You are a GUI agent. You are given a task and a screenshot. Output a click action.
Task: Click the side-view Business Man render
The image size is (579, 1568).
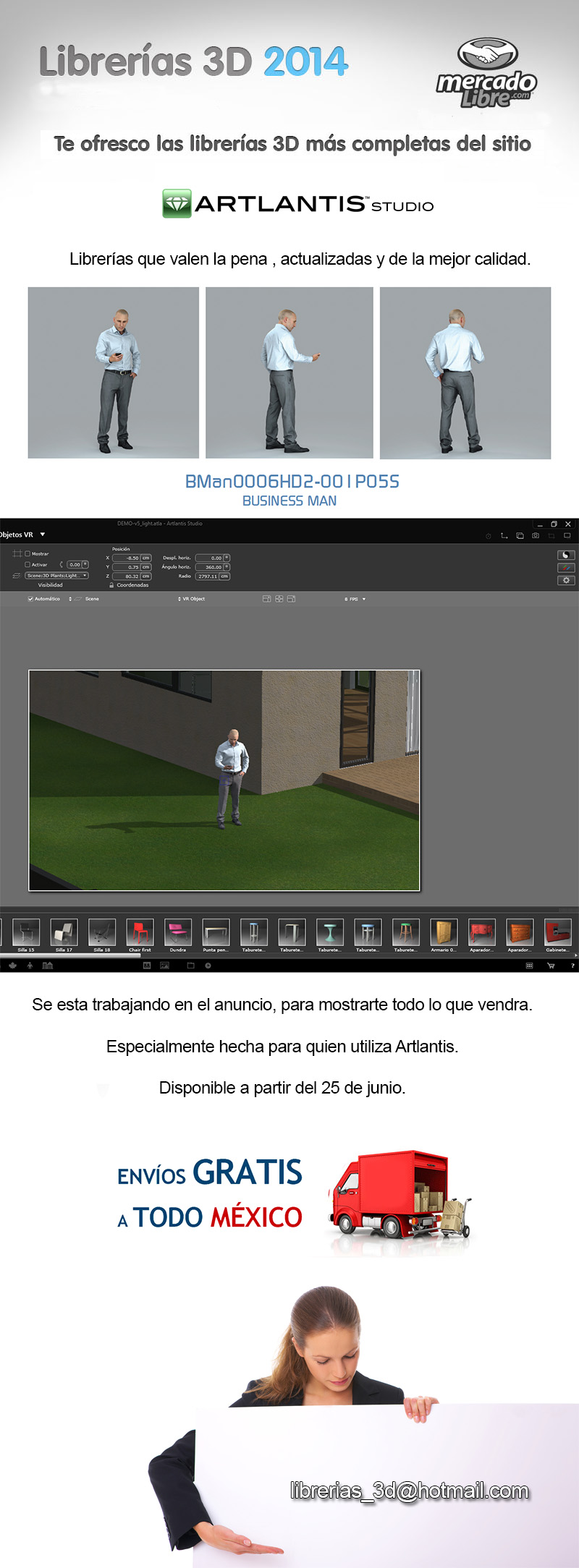[x=289, y=372]
